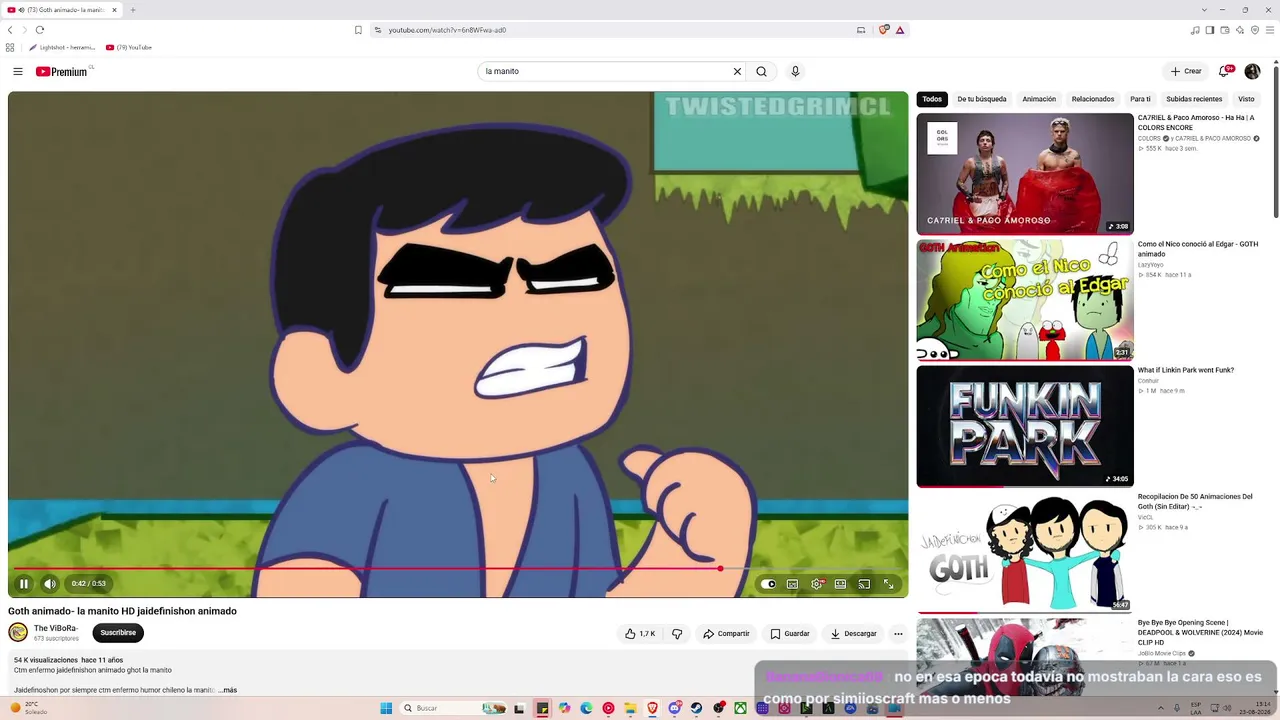Open the Funkin Park video thumbnail
The image size is (1280, 720).
[x=1025, y=426]
